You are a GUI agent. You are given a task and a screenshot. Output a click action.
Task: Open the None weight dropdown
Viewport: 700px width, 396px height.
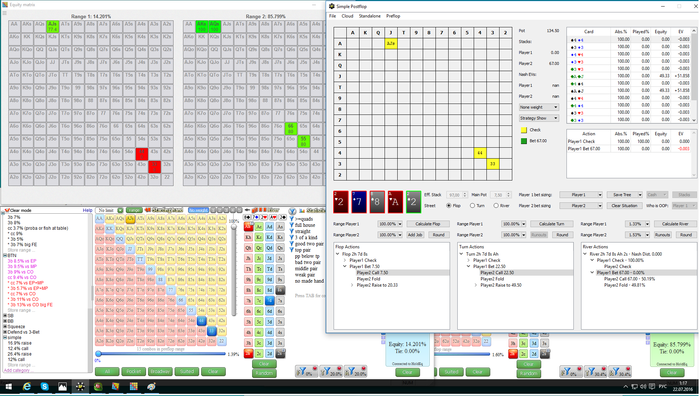coord(539,107)
